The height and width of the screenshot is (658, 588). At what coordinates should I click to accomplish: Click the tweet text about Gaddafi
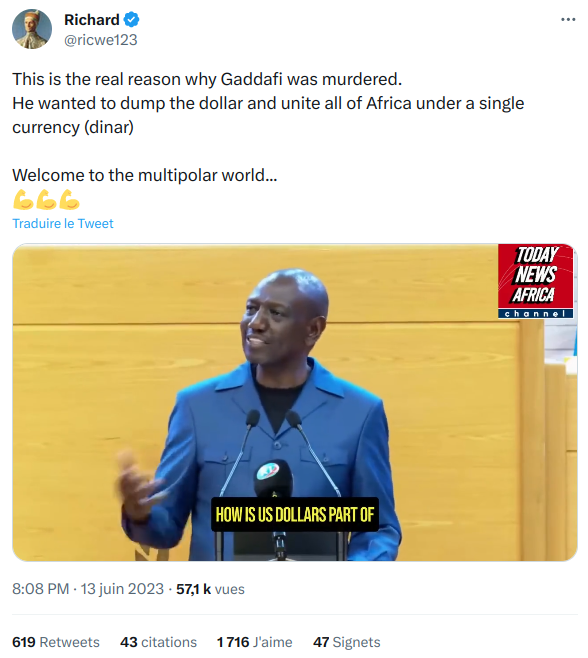(268, 103)
